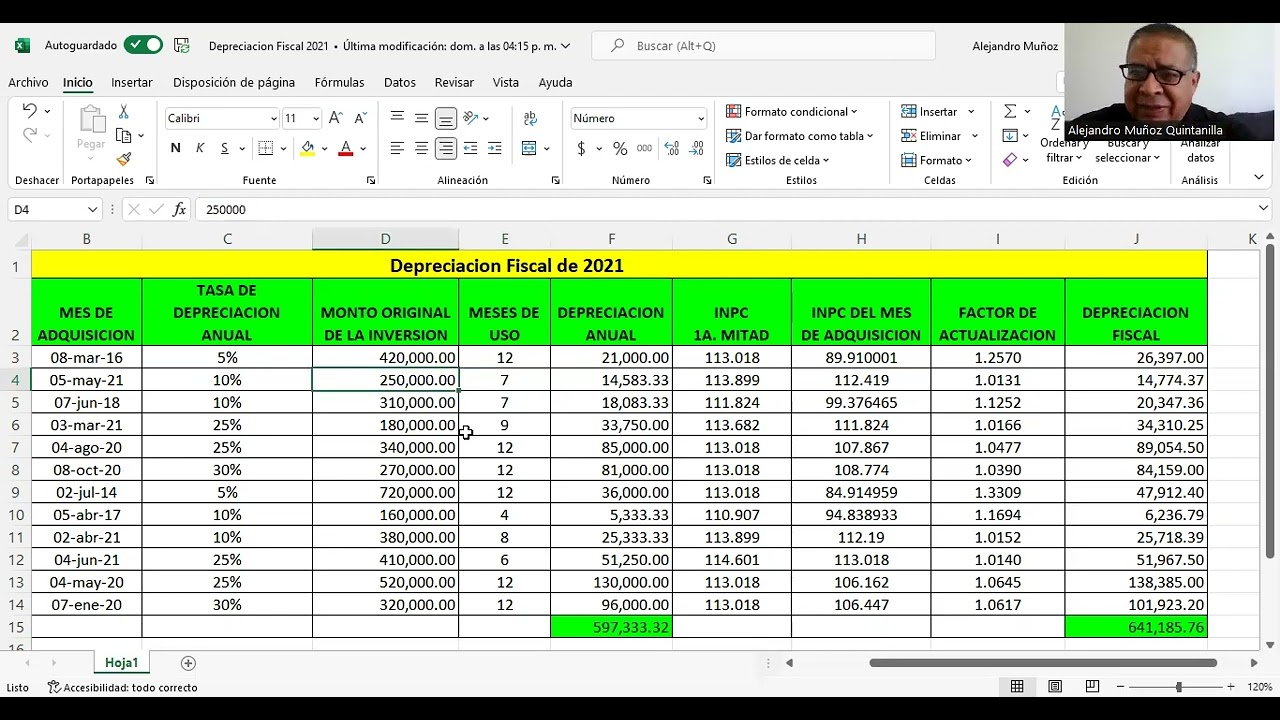Viewport: 1280px width, 720px height.
Task: Expand the Name Box dropdown
Action: pos(92,209)
